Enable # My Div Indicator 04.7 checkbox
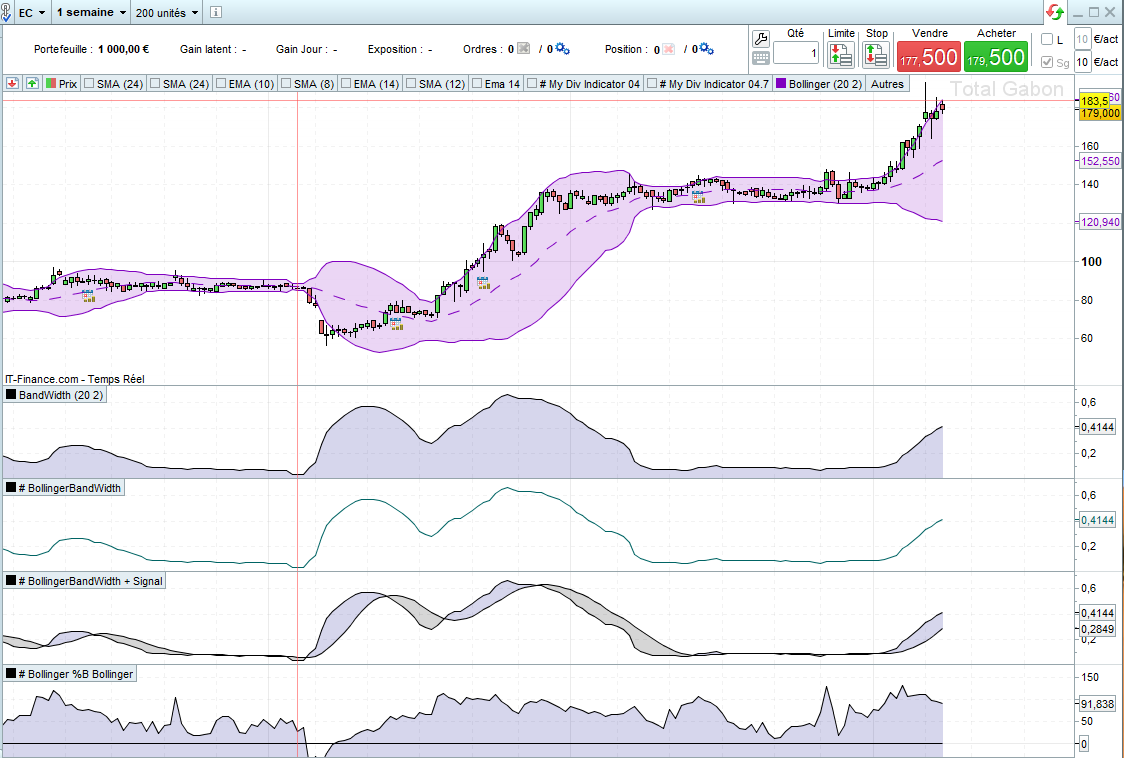Screen dimensions: 1124x758 pos(652,84)
